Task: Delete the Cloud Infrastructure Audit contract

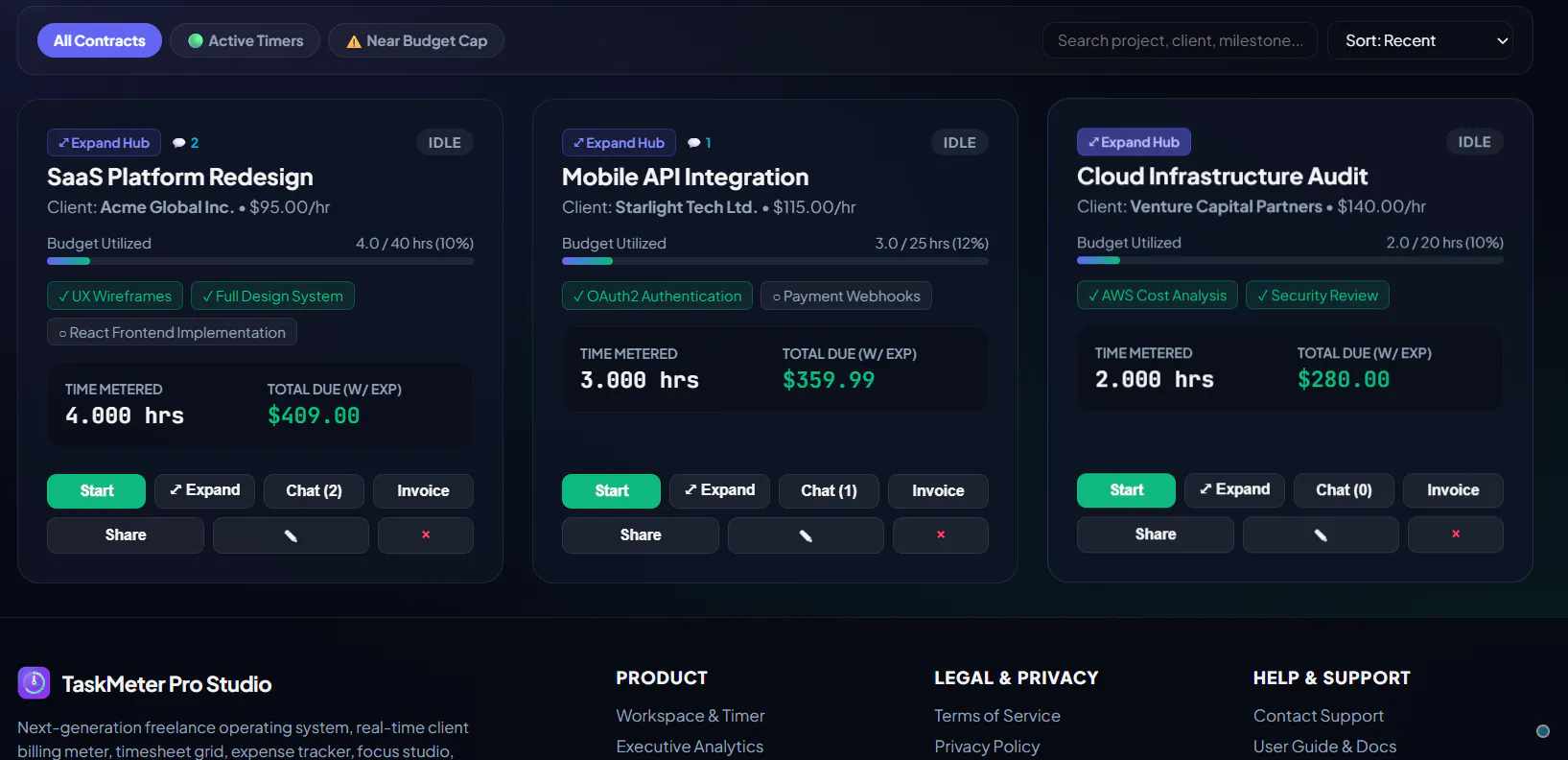Action: (1456, 534)
